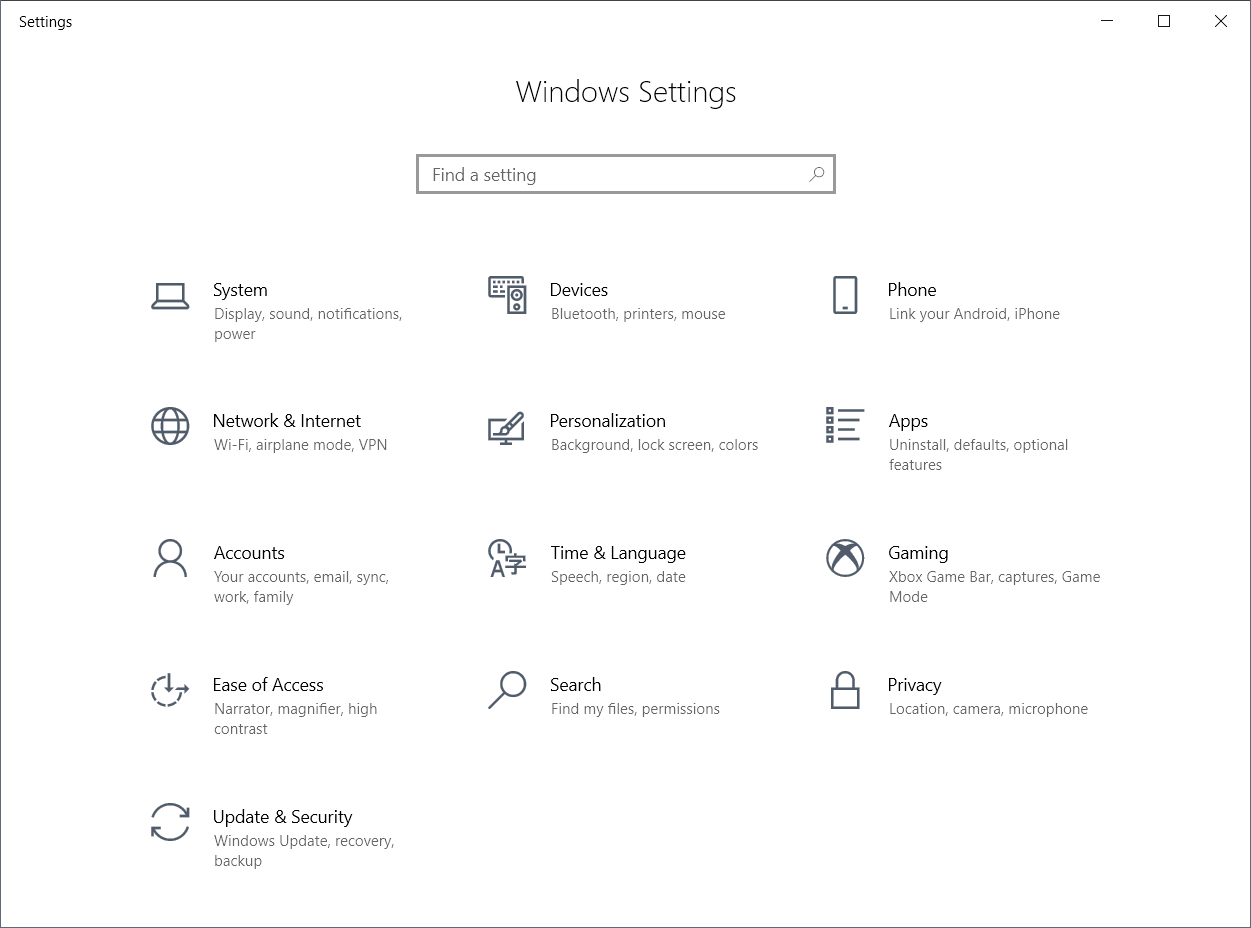Open the Update & Security title
The image size is (1251, 928).
(x=283, y=817)
